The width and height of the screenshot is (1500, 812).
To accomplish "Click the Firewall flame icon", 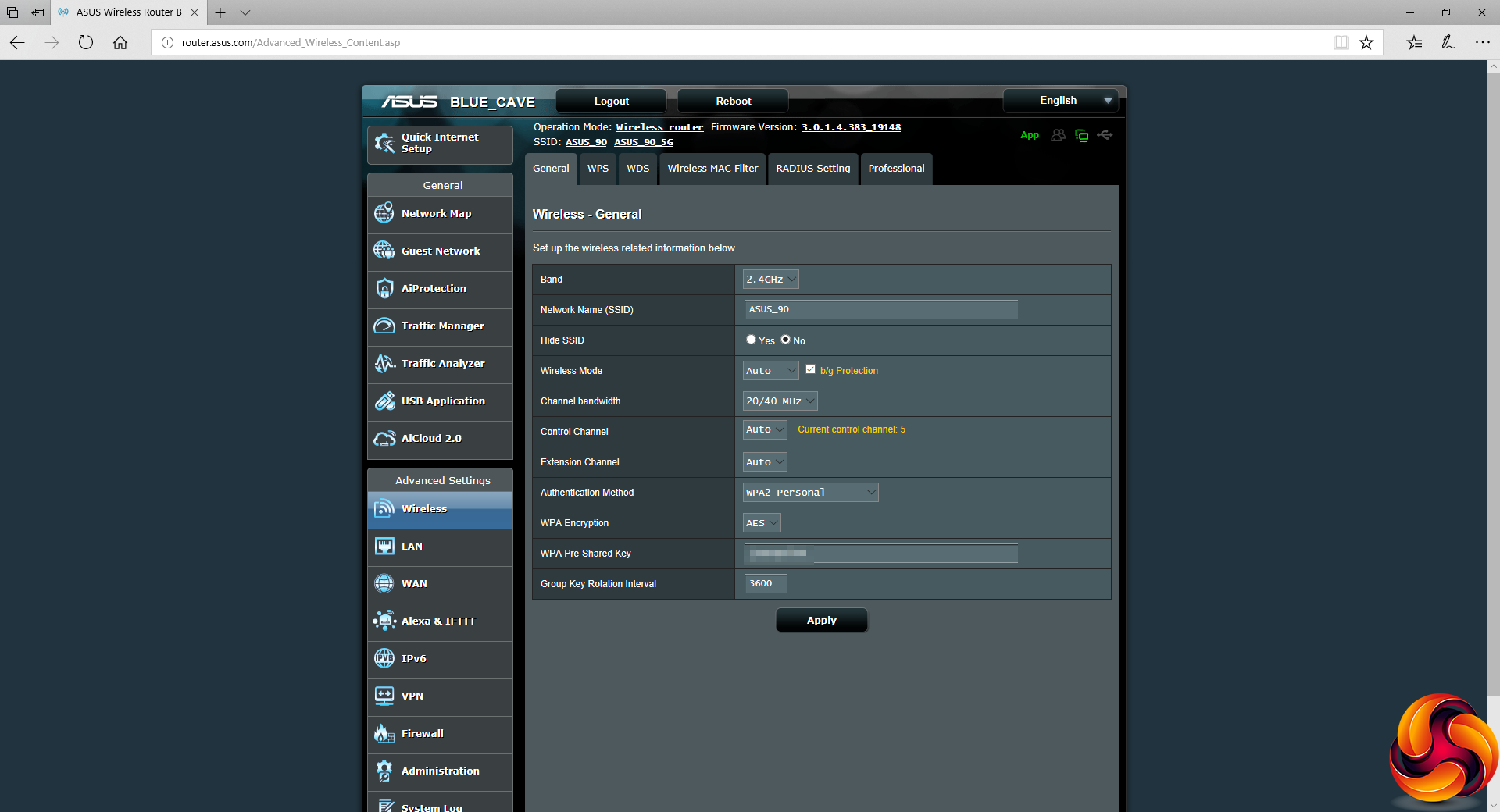I will [384, 733].
